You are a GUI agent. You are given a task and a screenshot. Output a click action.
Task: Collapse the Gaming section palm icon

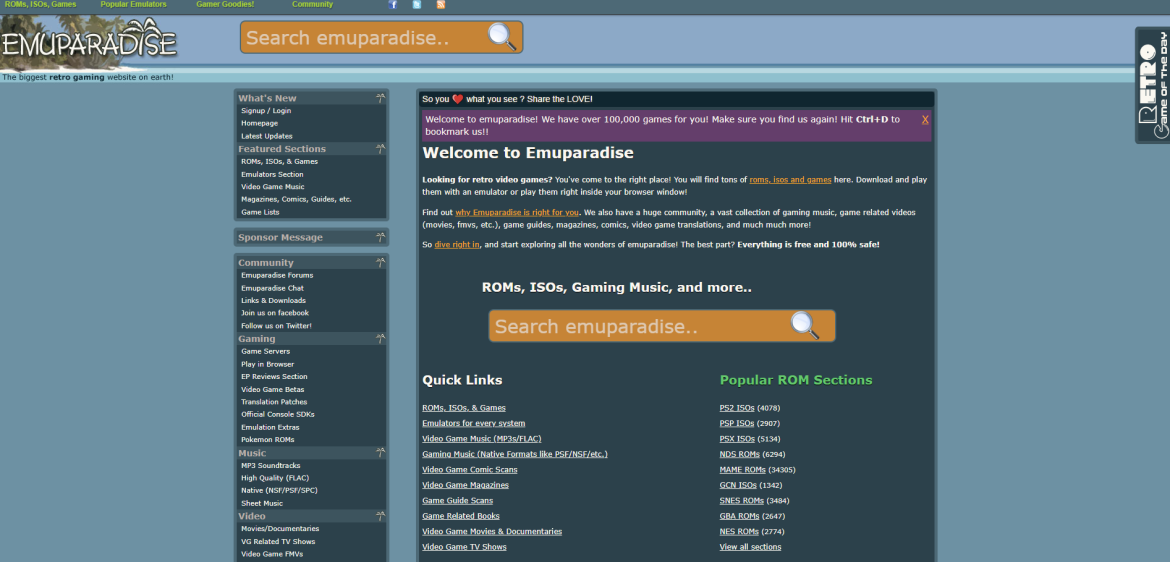[x=381, y=339]
